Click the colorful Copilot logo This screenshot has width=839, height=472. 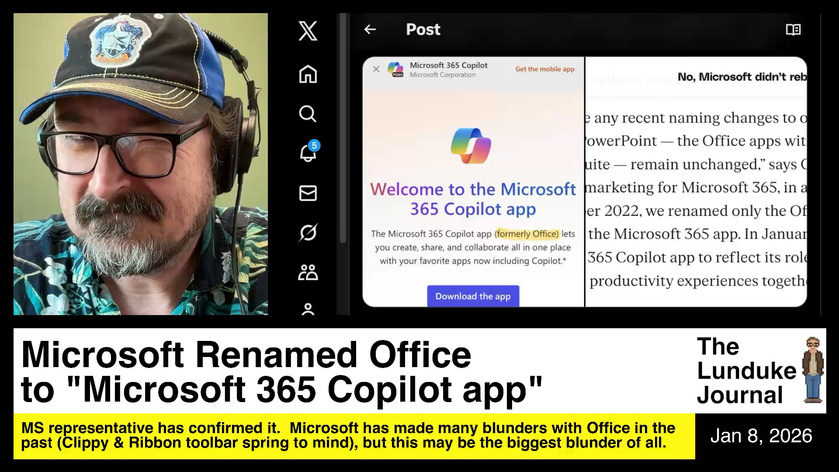pyautogui.click(x=471, y=145)
